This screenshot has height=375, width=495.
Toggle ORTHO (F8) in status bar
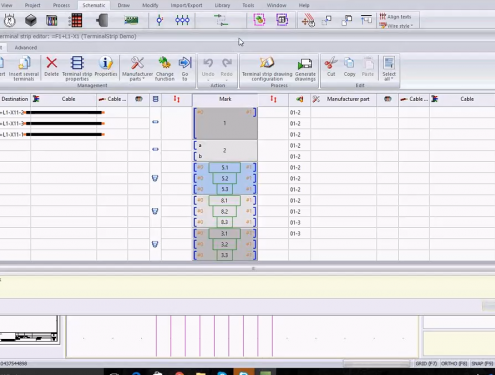point(454,363)
